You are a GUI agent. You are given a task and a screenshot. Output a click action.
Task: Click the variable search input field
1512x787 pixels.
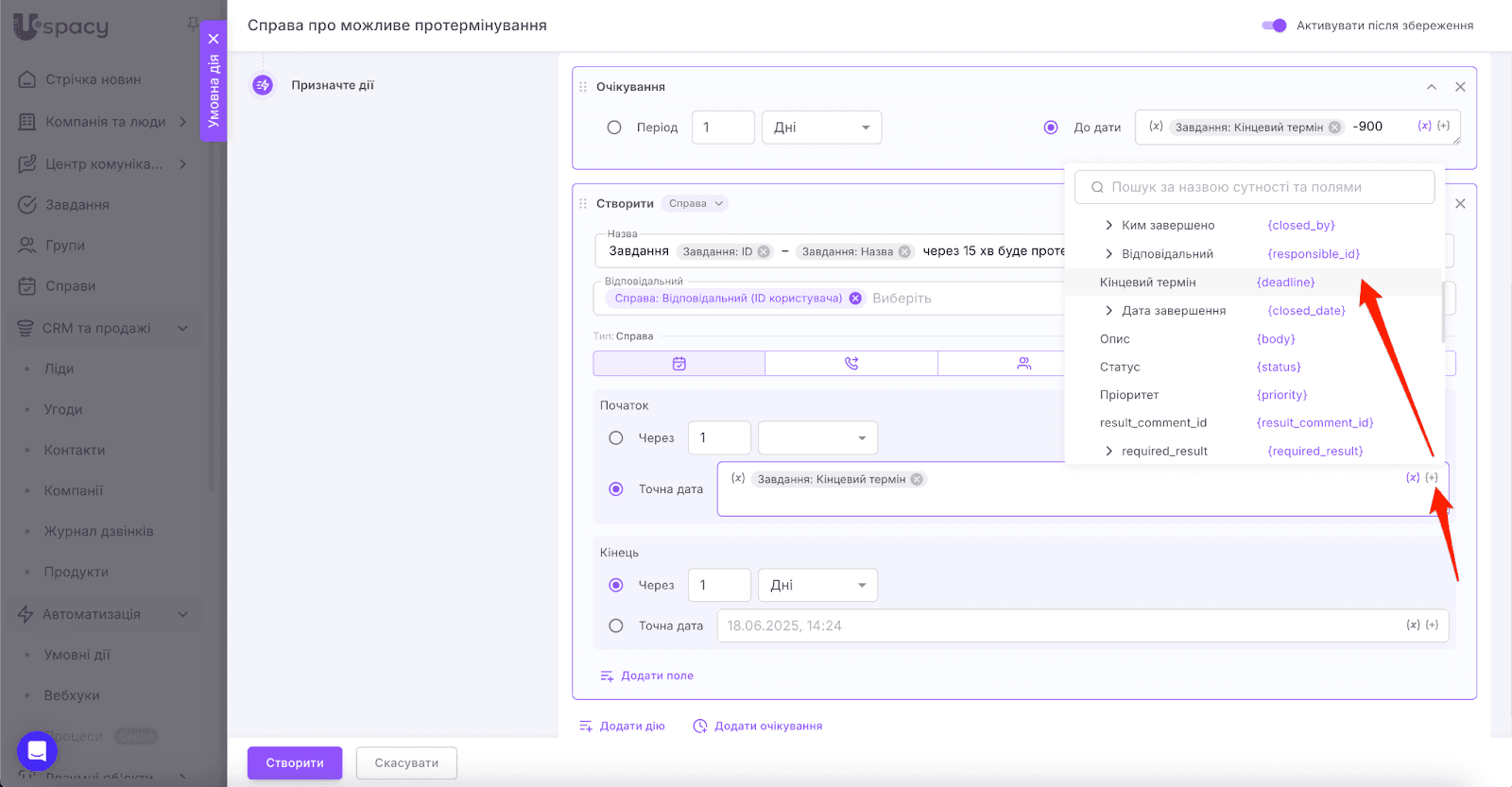coord(1254,187)
